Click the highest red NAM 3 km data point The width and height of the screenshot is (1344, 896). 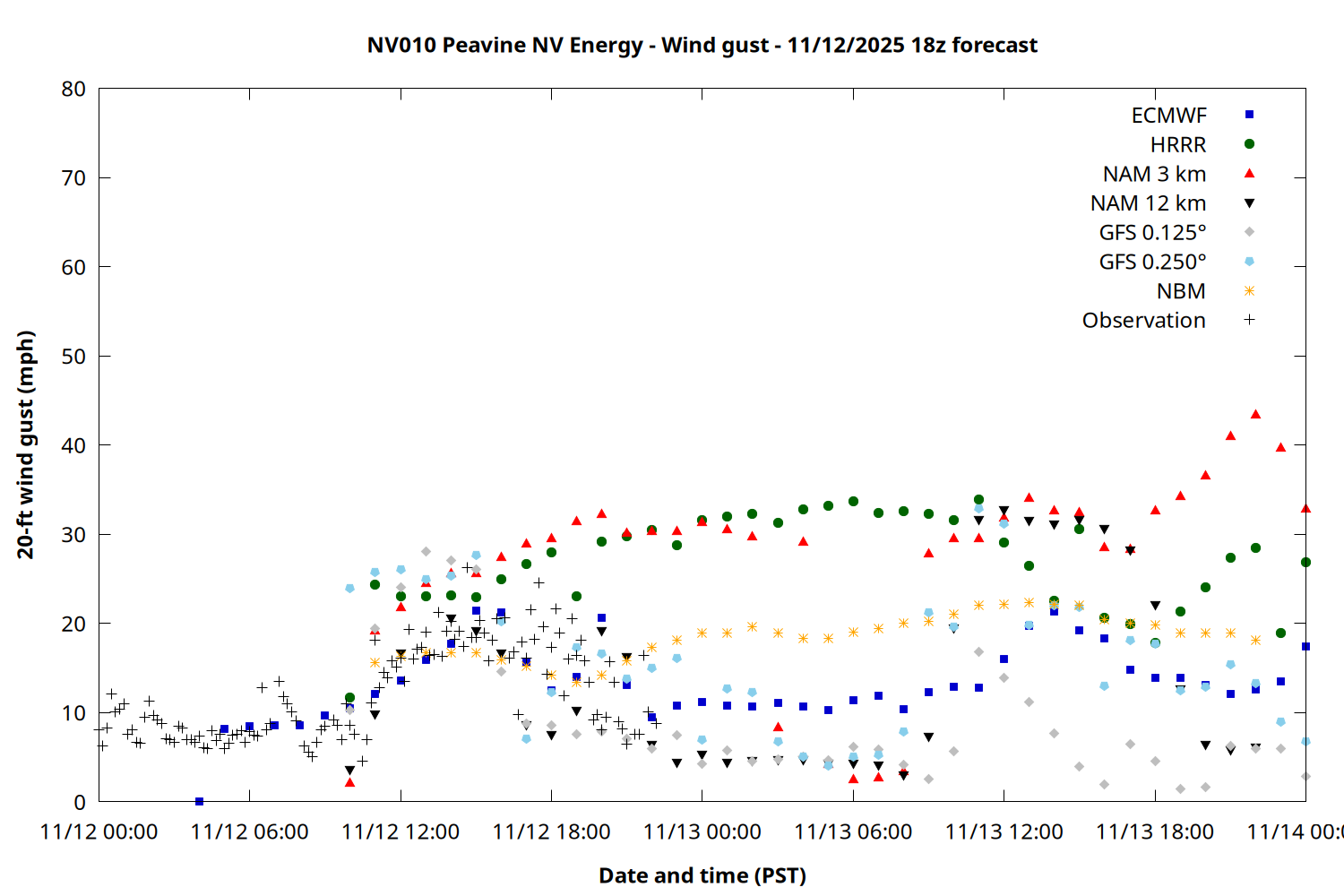tap(1255, 414)
